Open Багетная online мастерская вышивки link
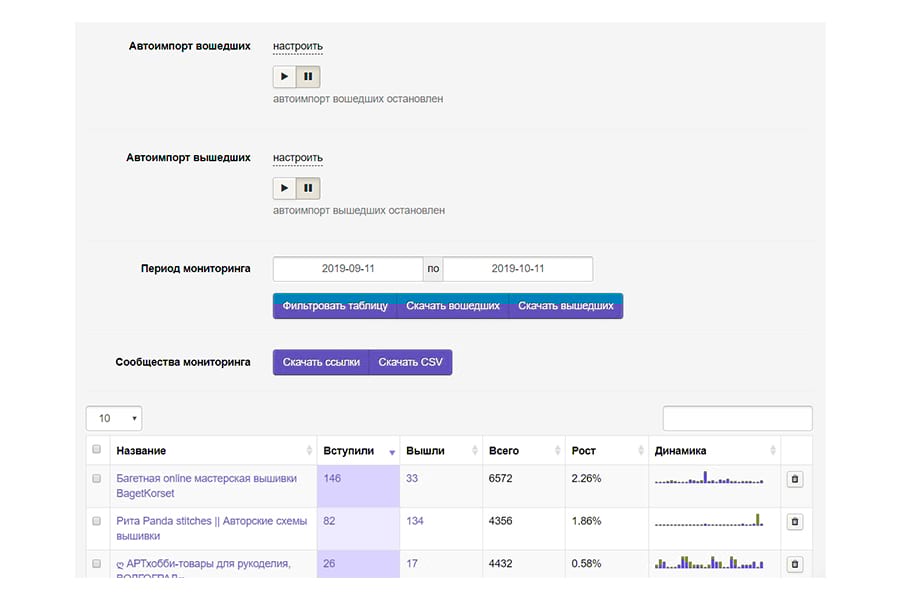Screen dimensions: 900x600 point(207,486)
